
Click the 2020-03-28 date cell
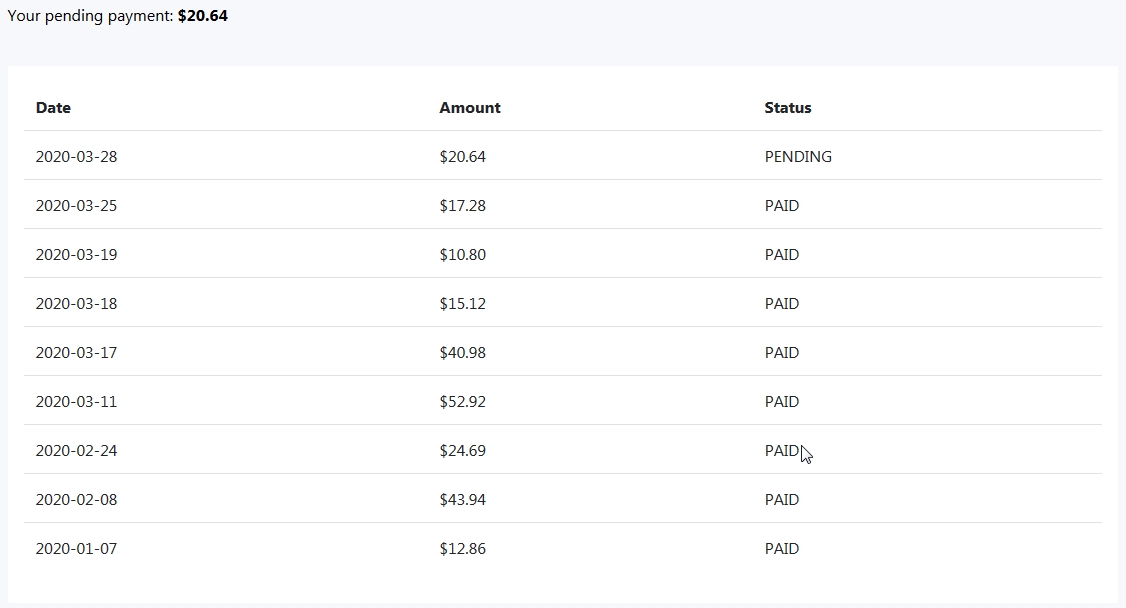76,156
